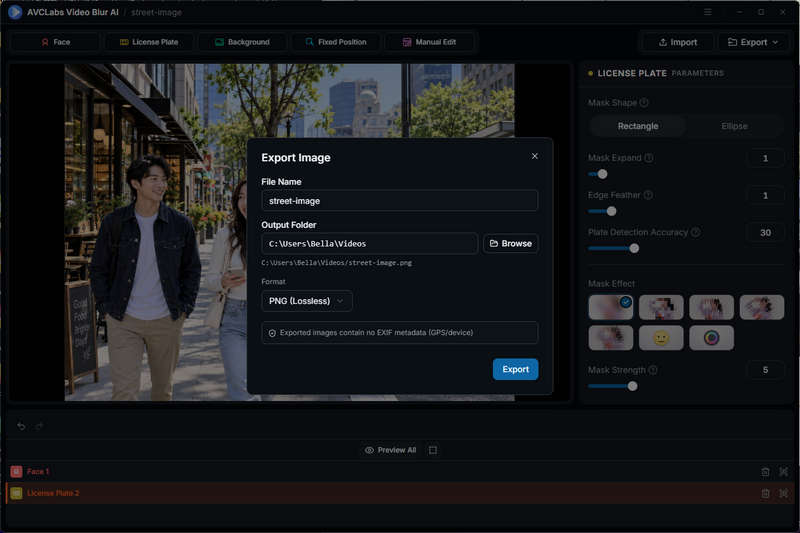The width and height of the screenshot is (800, 533).
Task: Choose Ellipse mask shape
Action: coord(734,126)
